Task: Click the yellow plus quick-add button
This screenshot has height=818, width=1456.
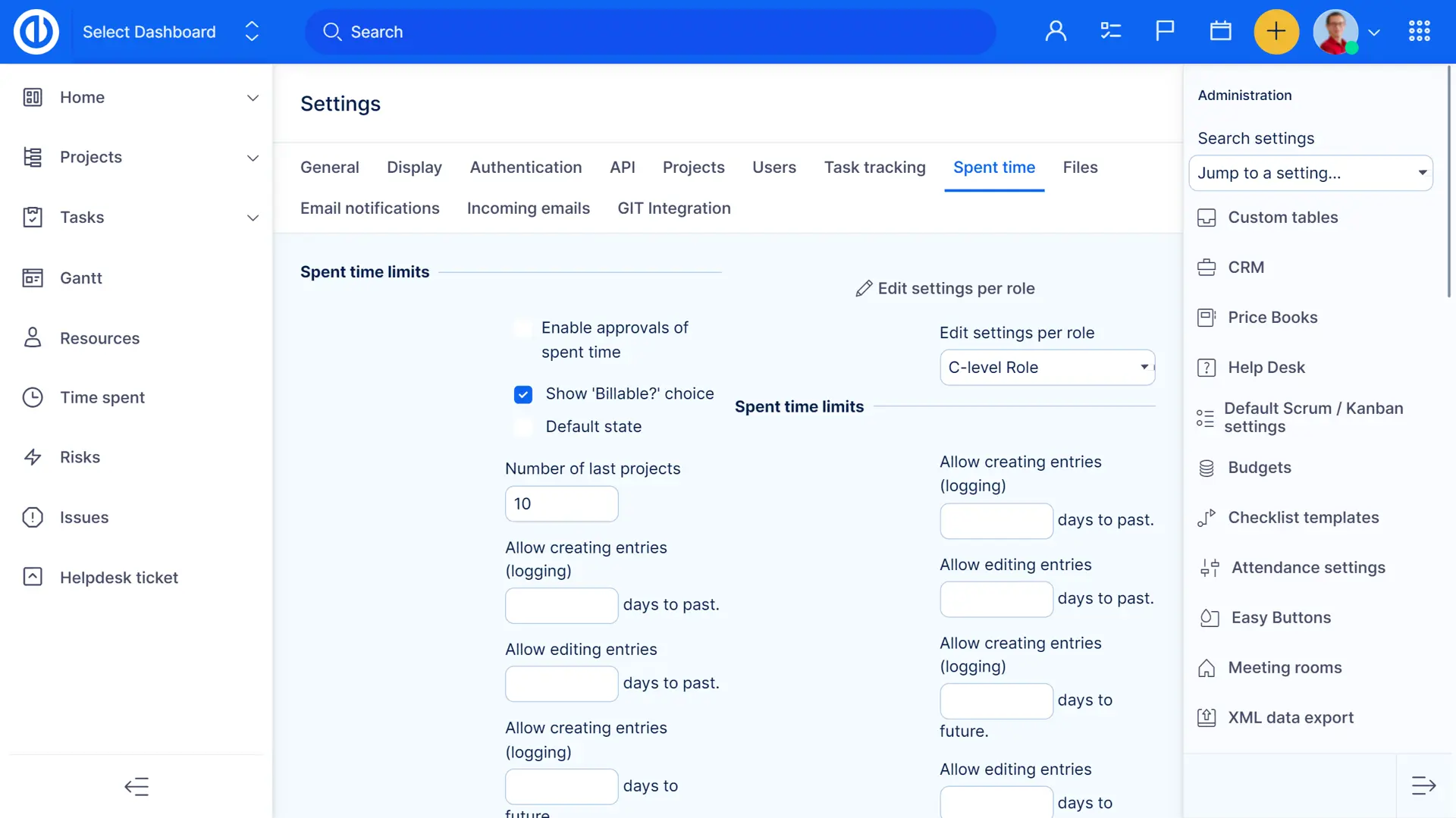Action: [x=1276, y=32]
